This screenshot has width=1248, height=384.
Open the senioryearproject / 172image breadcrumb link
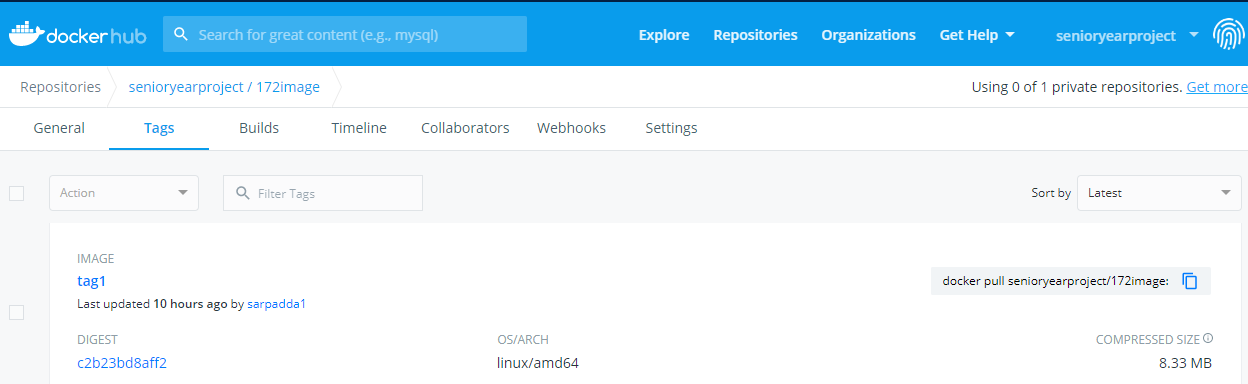224,87
